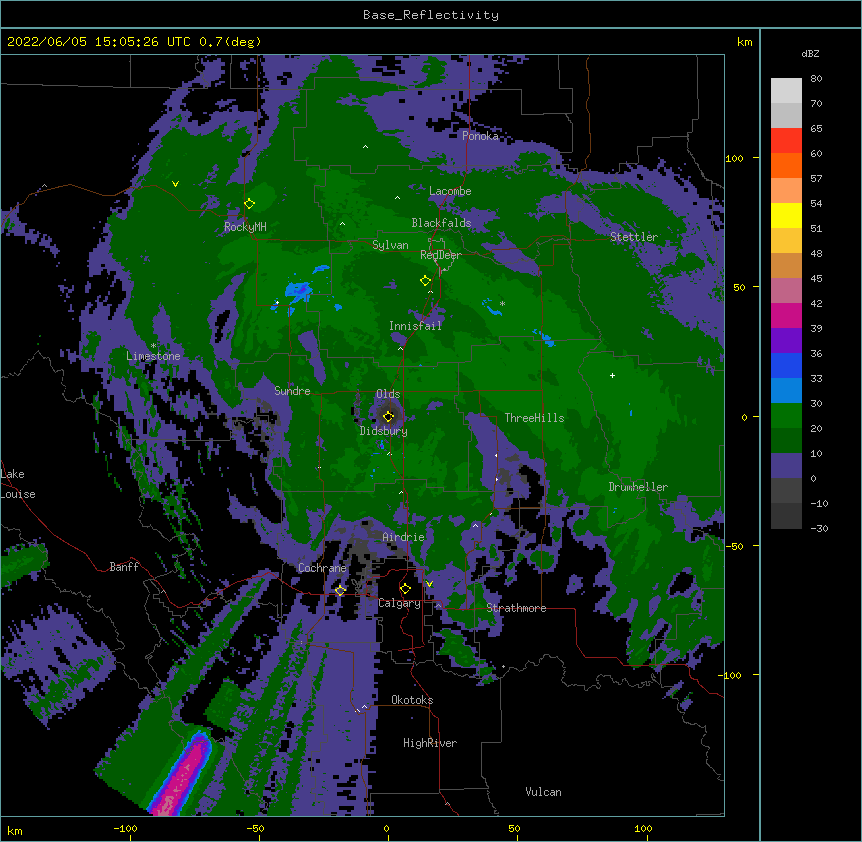Pick the yellow 54 dBZ legend swatch

click(x=786, y=215)
